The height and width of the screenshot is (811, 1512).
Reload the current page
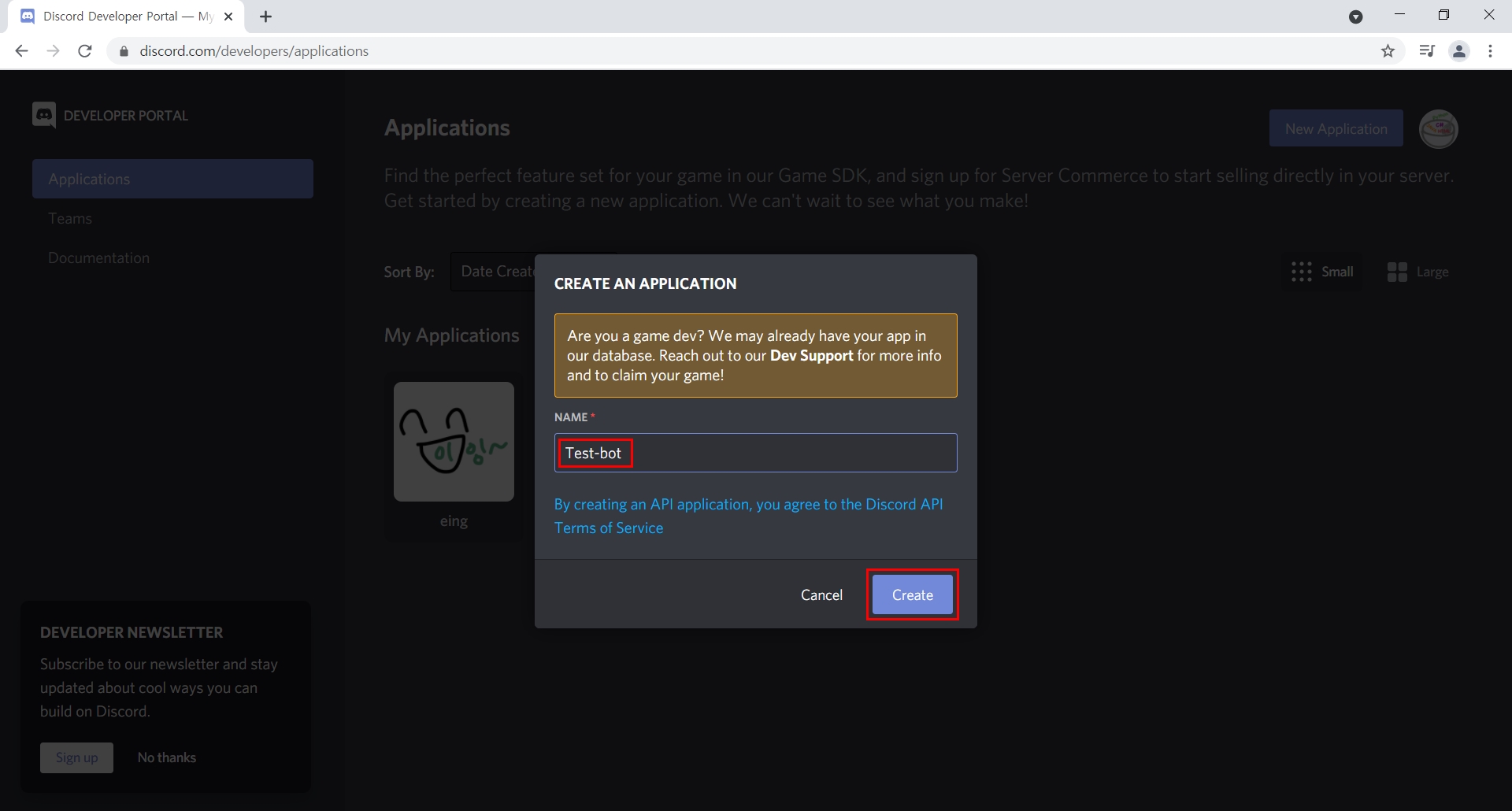85,51
